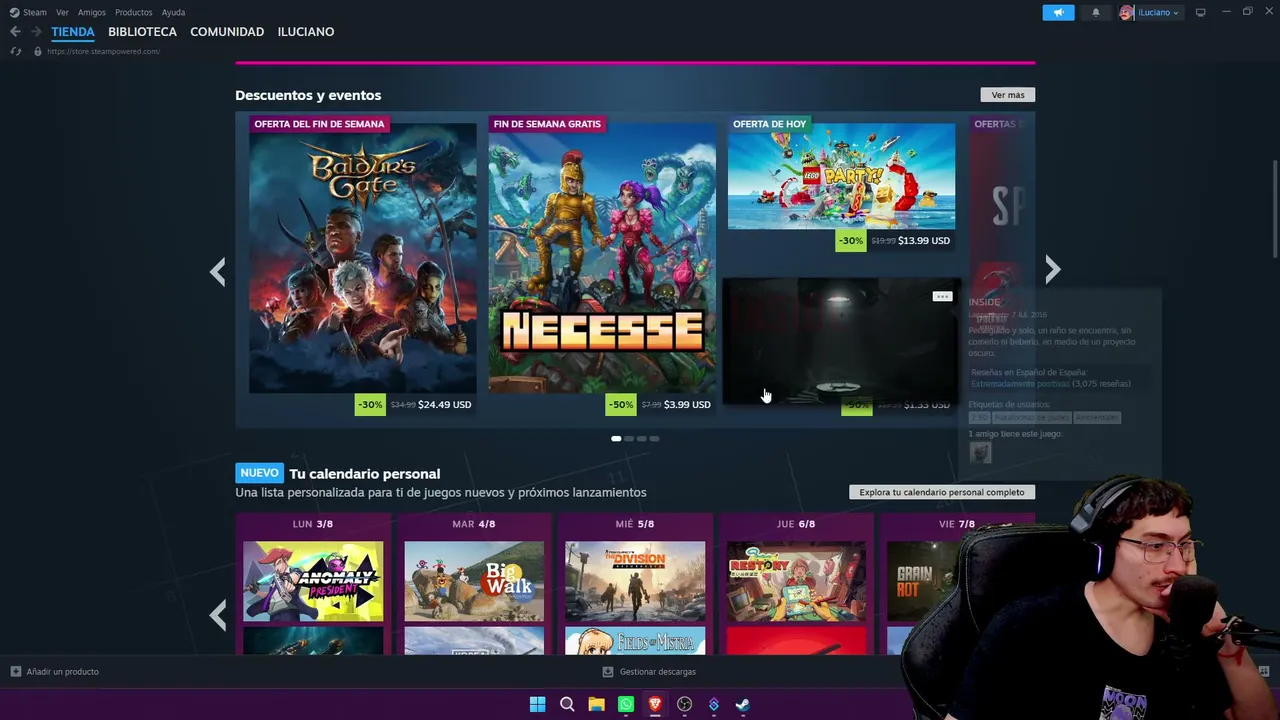Click the padlock icon beside the URL

point(38,51)
